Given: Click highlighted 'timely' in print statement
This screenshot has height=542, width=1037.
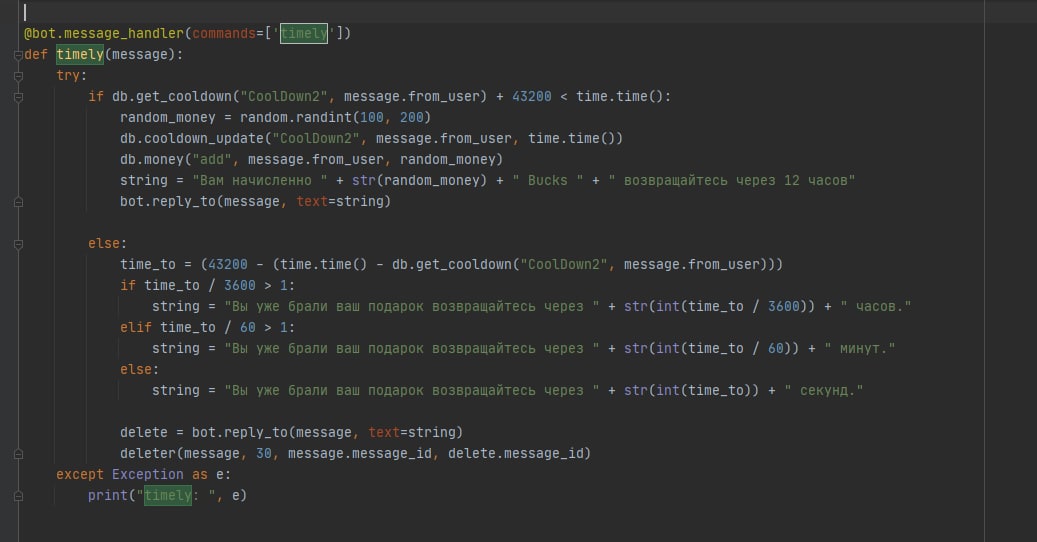Looking at the screenshot, I should [168, 495].
